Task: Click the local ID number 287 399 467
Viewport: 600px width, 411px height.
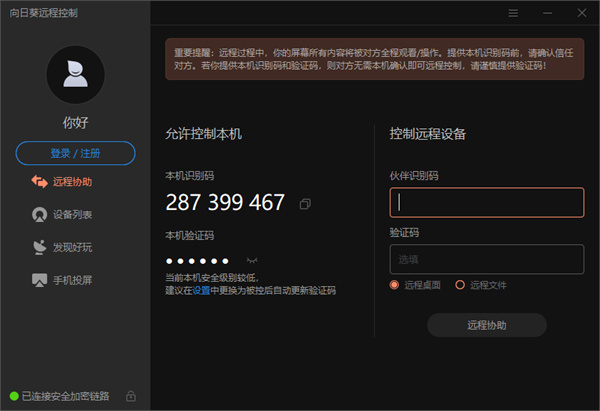Action: tap(225, 203)
